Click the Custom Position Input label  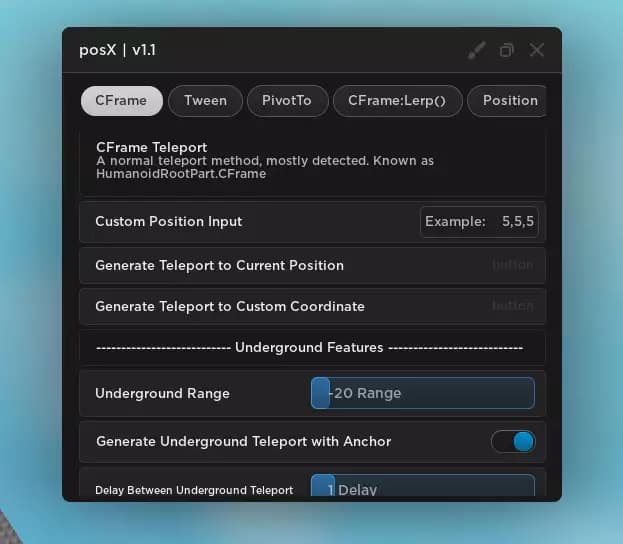click(x=168, y=221)
